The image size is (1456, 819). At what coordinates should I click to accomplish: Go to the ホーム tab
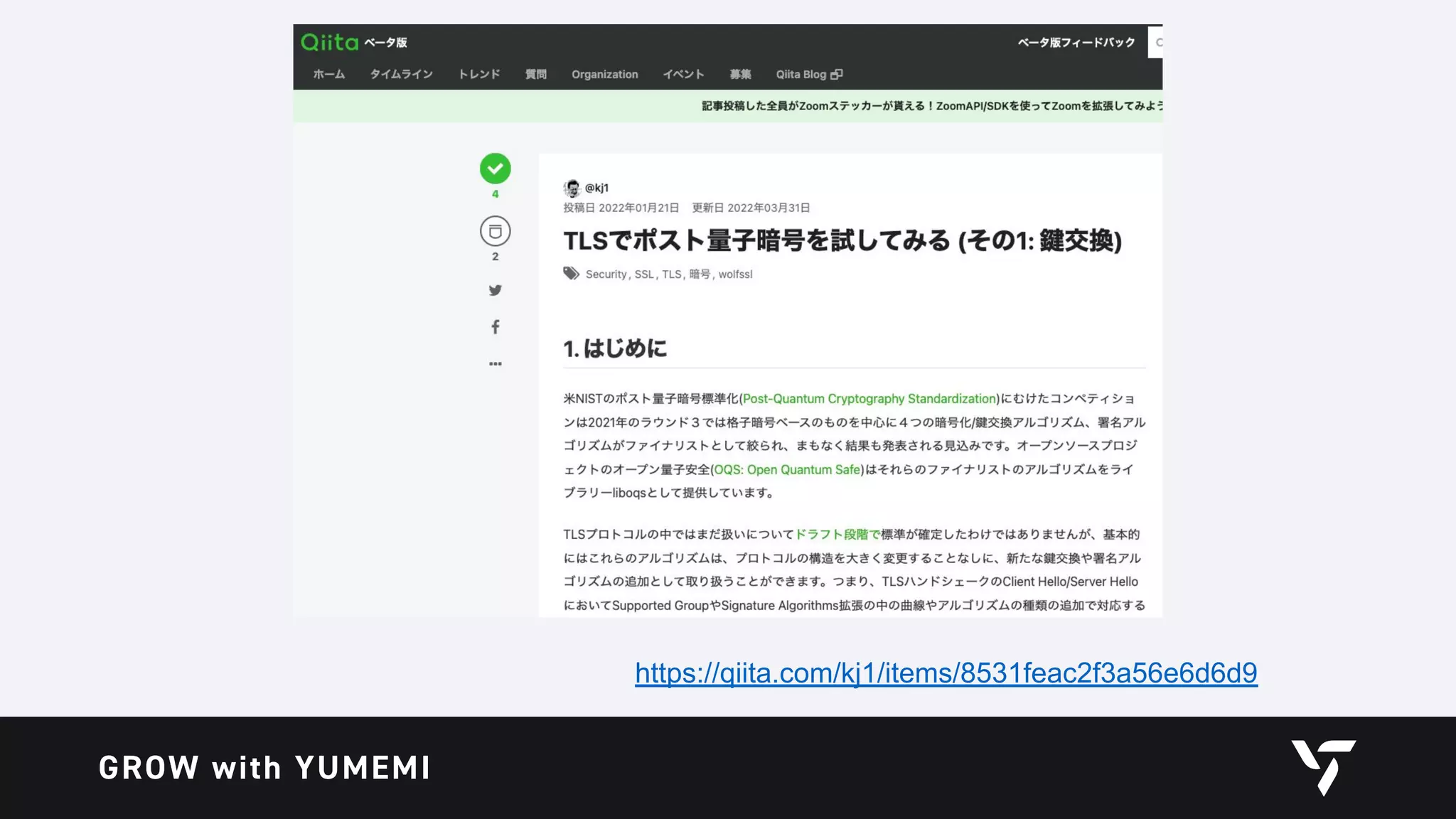coord(328,75)
